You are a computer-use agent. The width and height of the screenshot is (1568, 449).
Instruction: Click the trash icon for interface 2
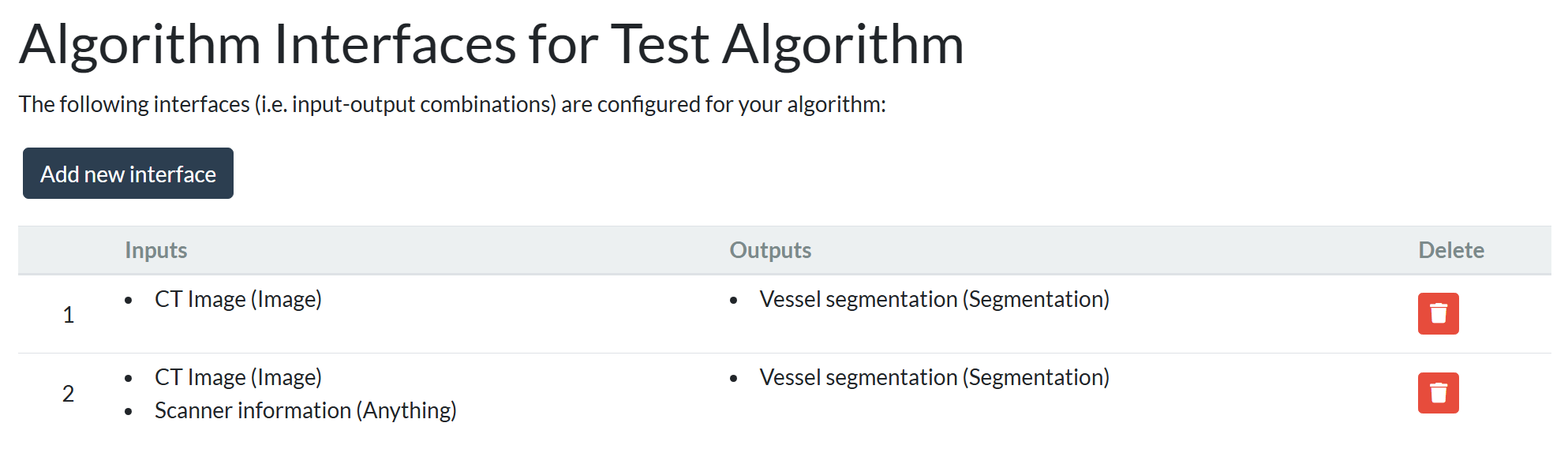click(1438, 393)
